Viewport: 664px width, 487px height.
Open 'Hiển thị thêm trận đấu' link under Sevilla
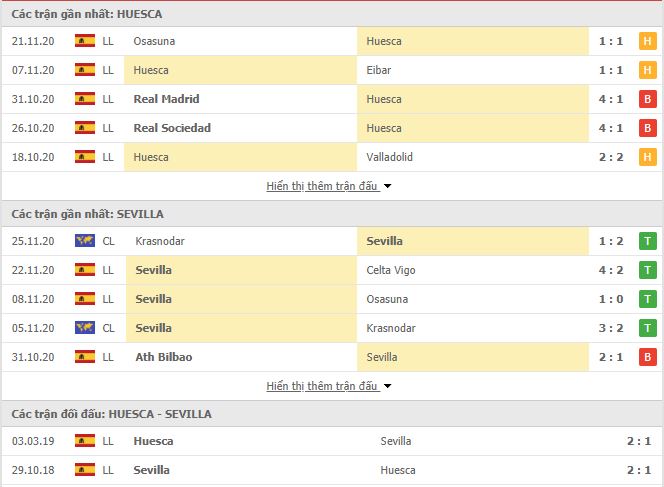pyautogui.click(x=322, y=386)
